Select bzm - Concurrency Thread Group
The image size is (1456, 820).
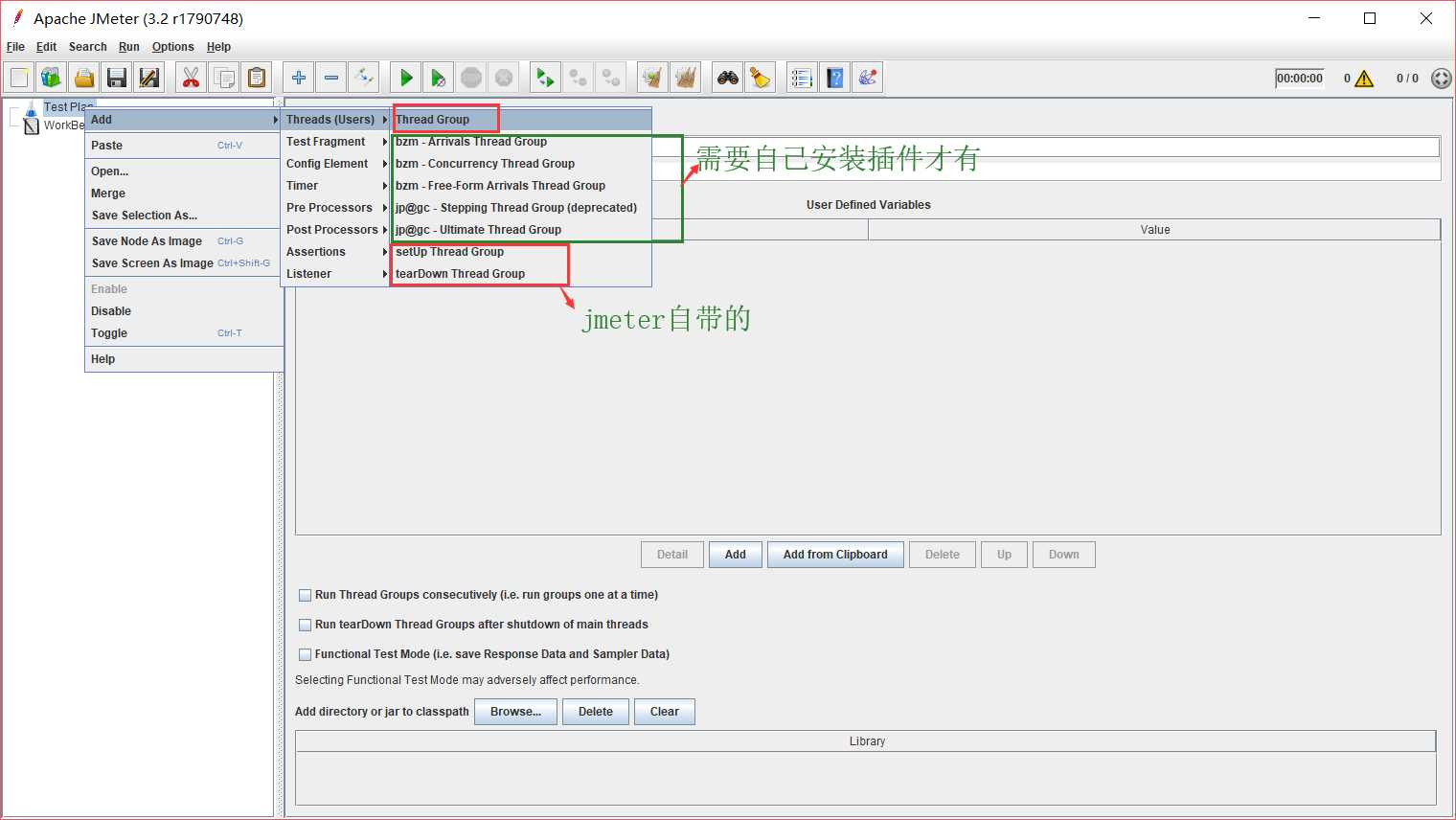point(522,164)
